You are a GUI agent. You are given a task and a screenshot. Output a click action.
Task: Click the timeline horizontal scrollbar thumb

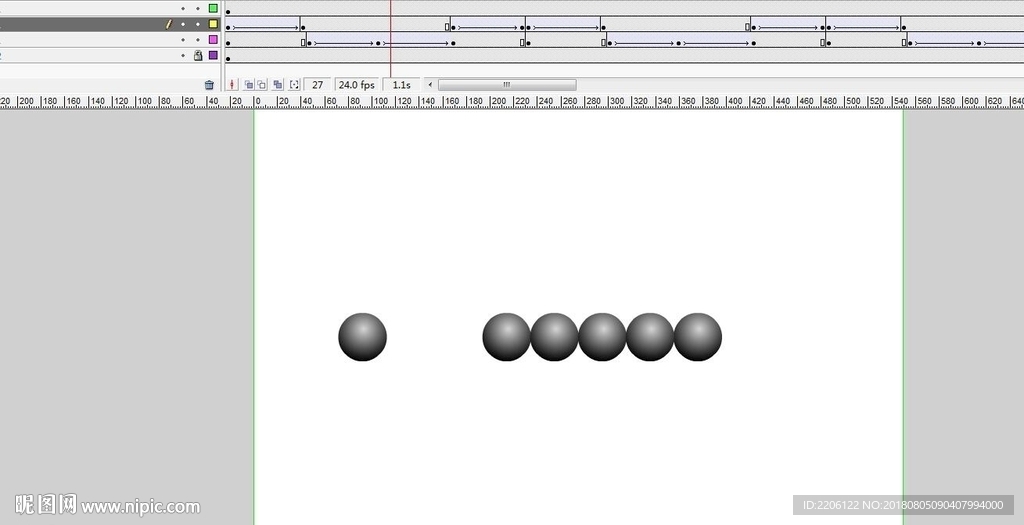click(x=507, y=86)
